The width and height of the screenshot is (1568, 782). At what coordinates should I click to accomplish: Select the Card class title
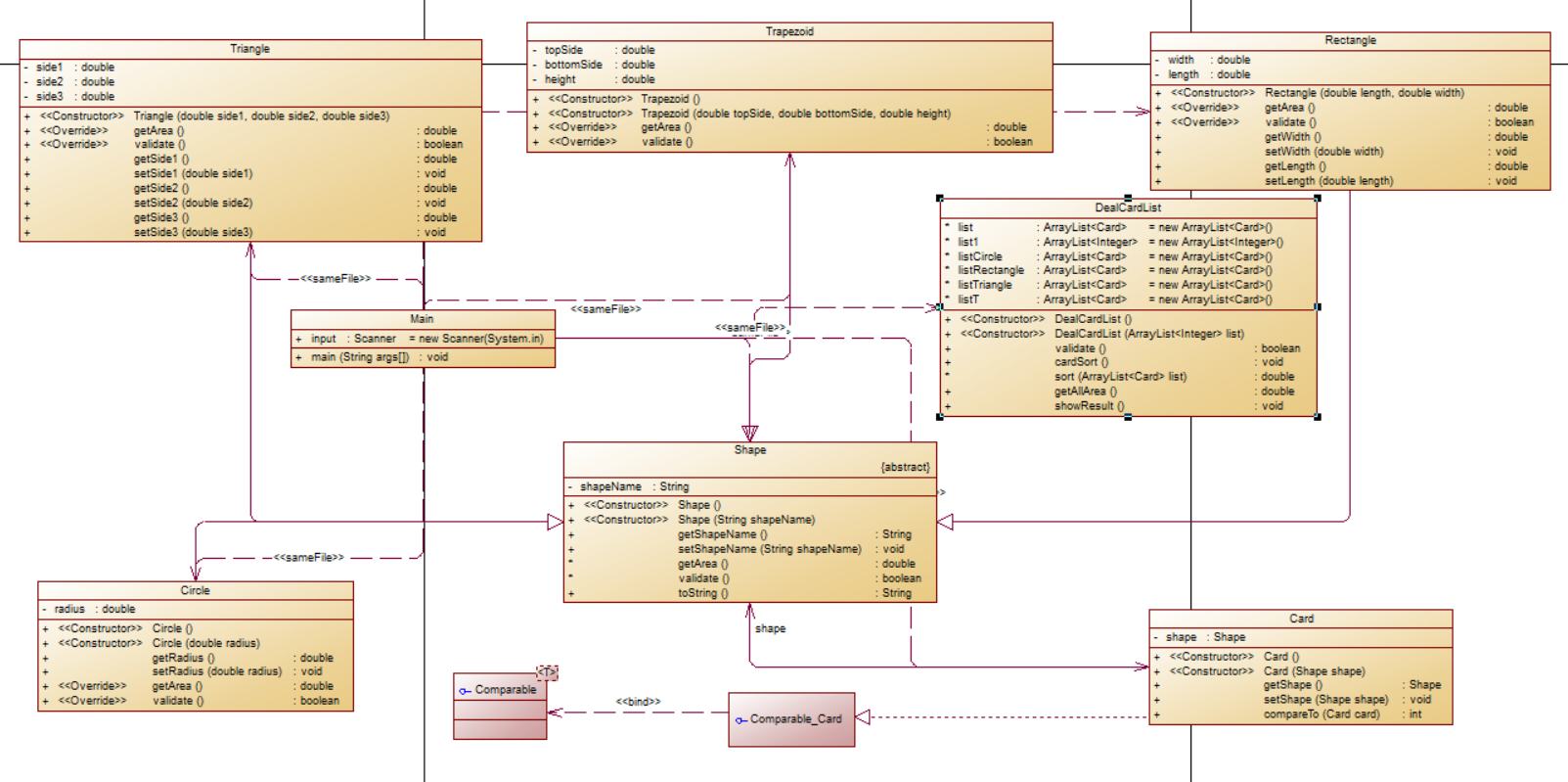[x=1301, y=619]
